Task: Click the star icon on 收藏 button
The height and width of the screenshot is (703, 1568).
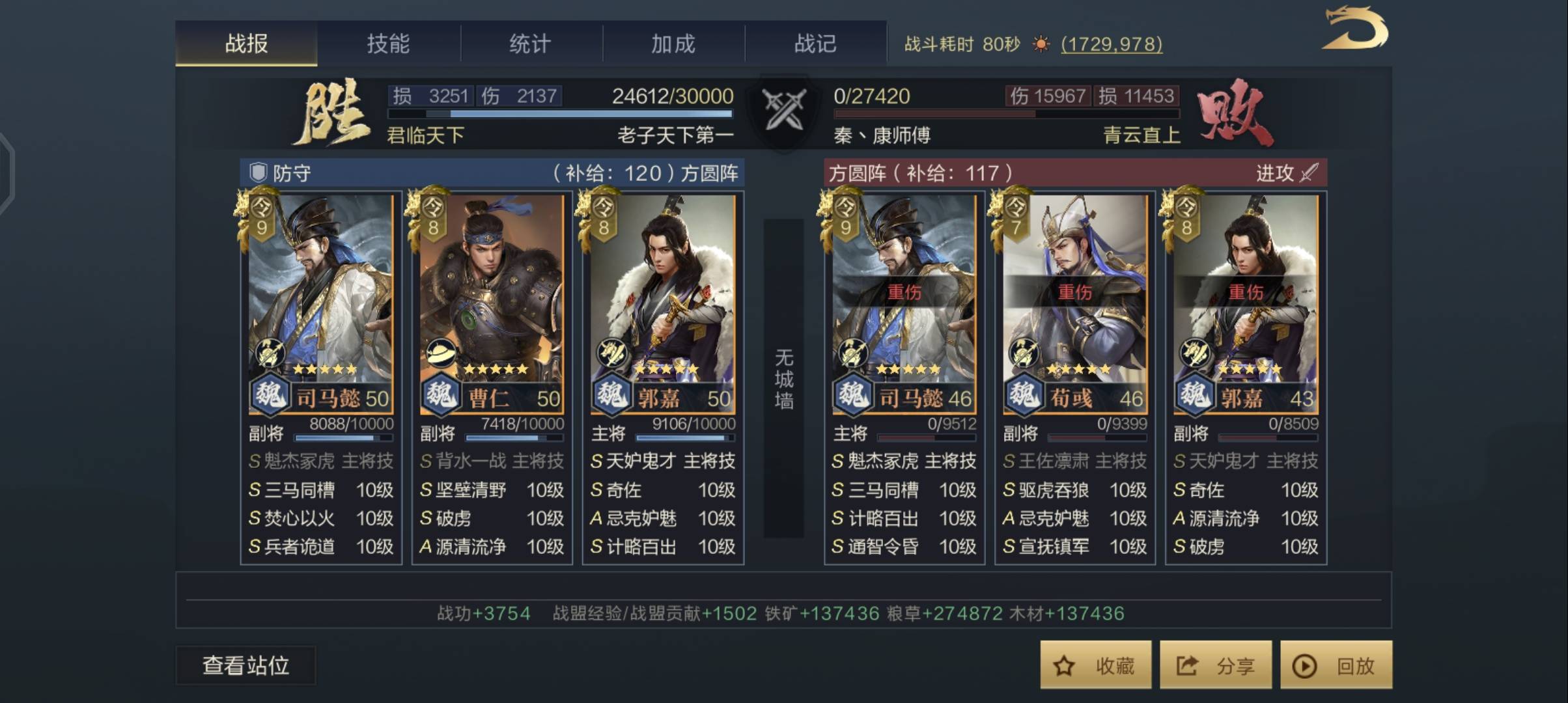Action: [x=1064, y=665]
